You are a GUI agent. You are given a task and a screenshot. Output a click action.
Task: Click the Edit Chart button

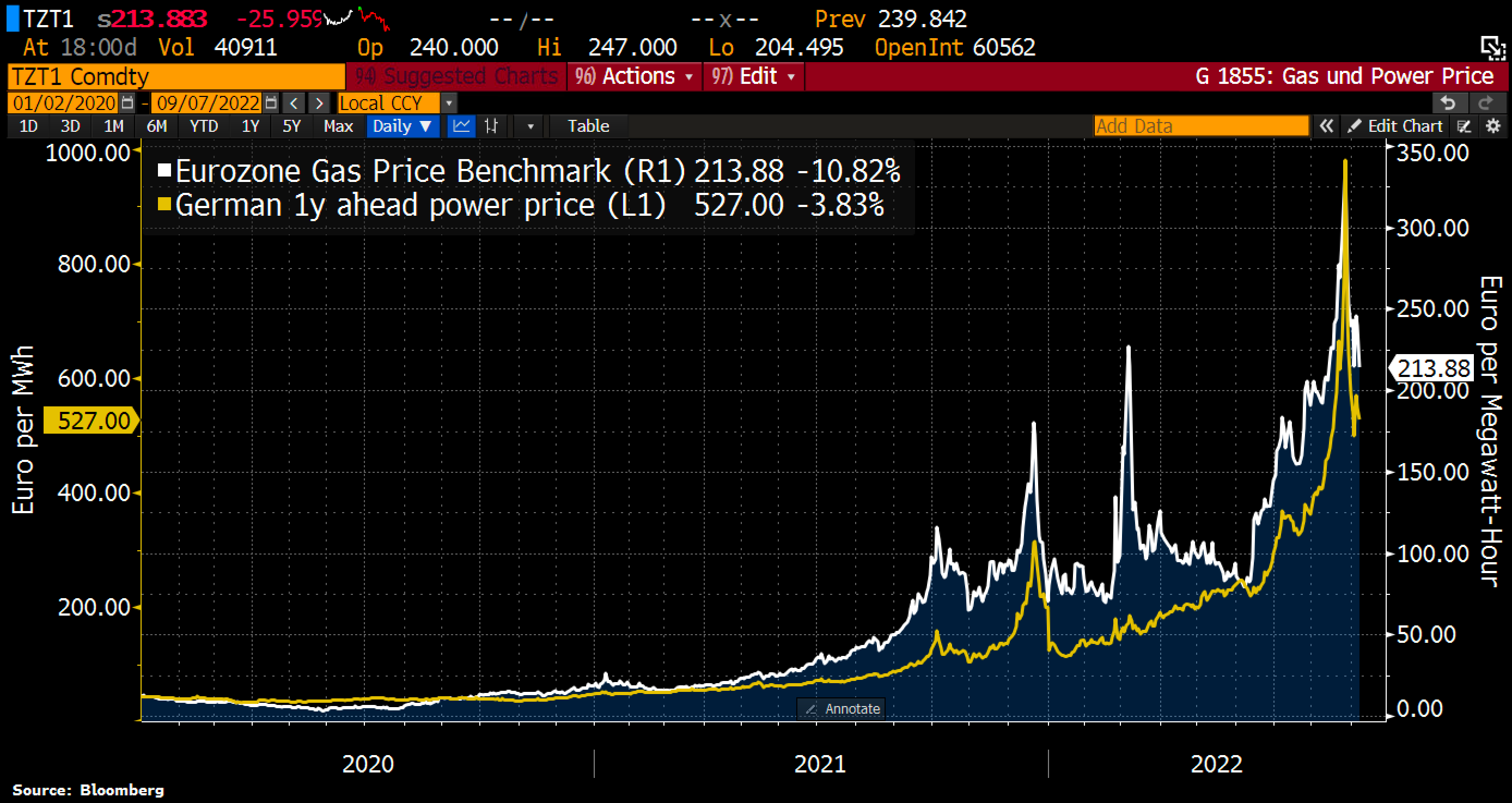(1397, 126)
